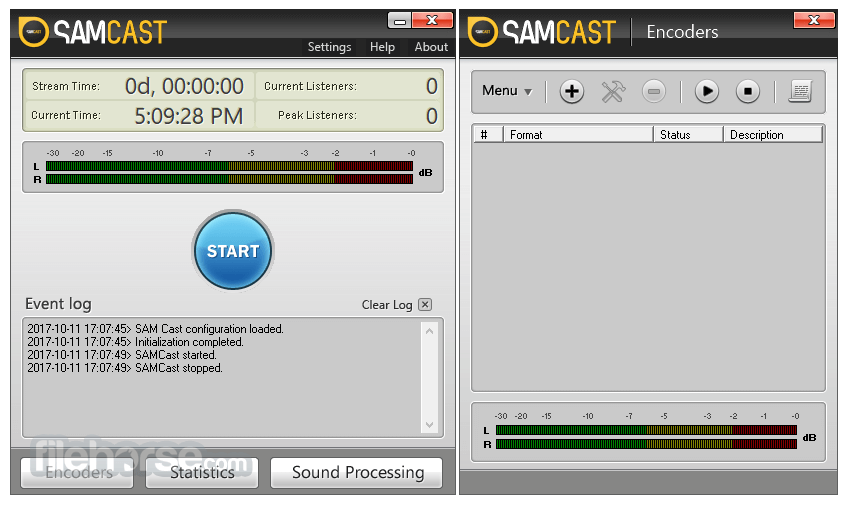The image size is (848, 507).
Task: Open the encoder log document icon
Action: point(800,91)
